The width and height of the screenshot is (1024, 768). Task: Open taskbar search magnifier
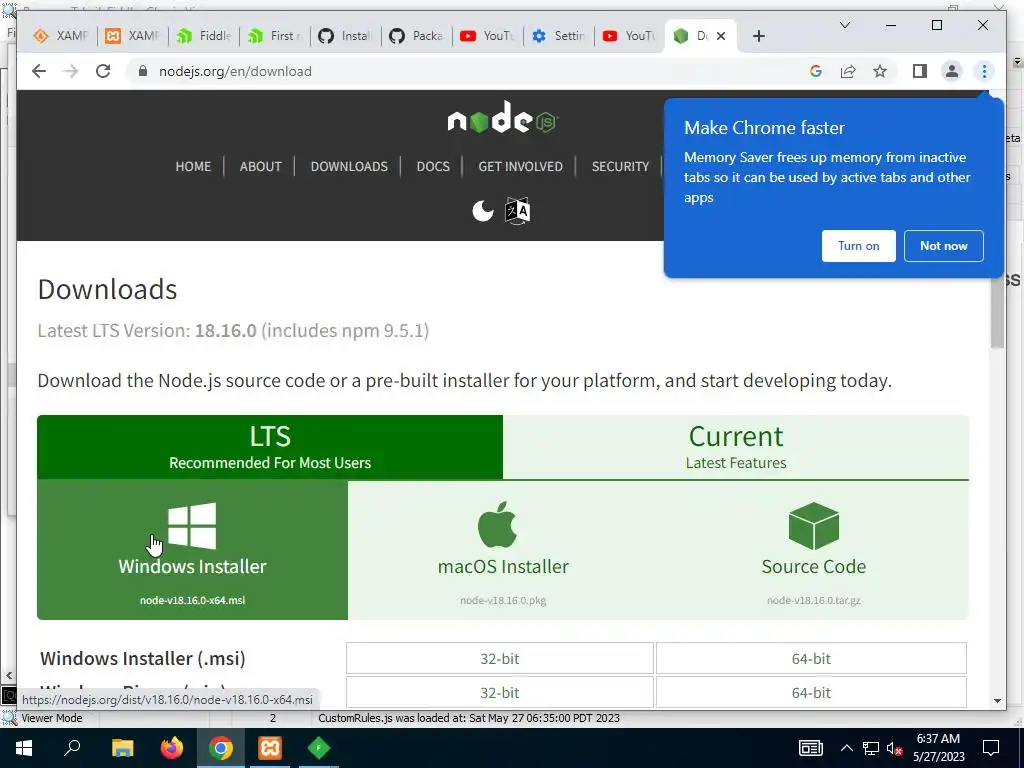pyautogui.click(x=72, y=748)
